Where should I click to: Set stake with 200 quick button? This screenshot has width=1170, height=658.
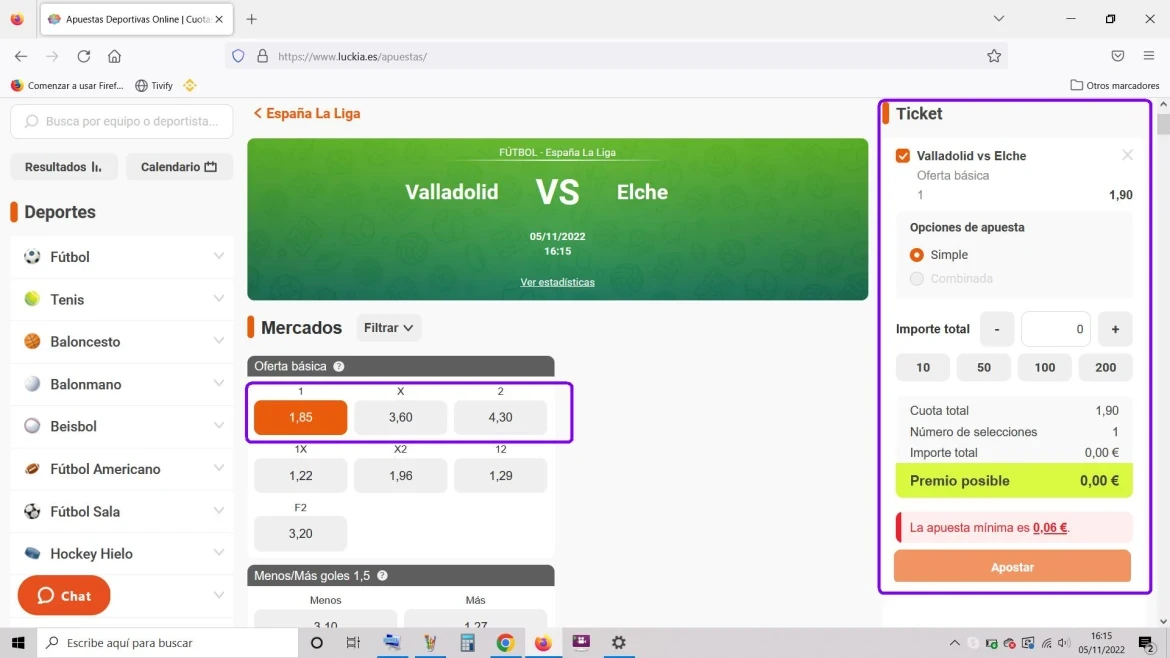pyautogui.click(x=1106, y=367)
